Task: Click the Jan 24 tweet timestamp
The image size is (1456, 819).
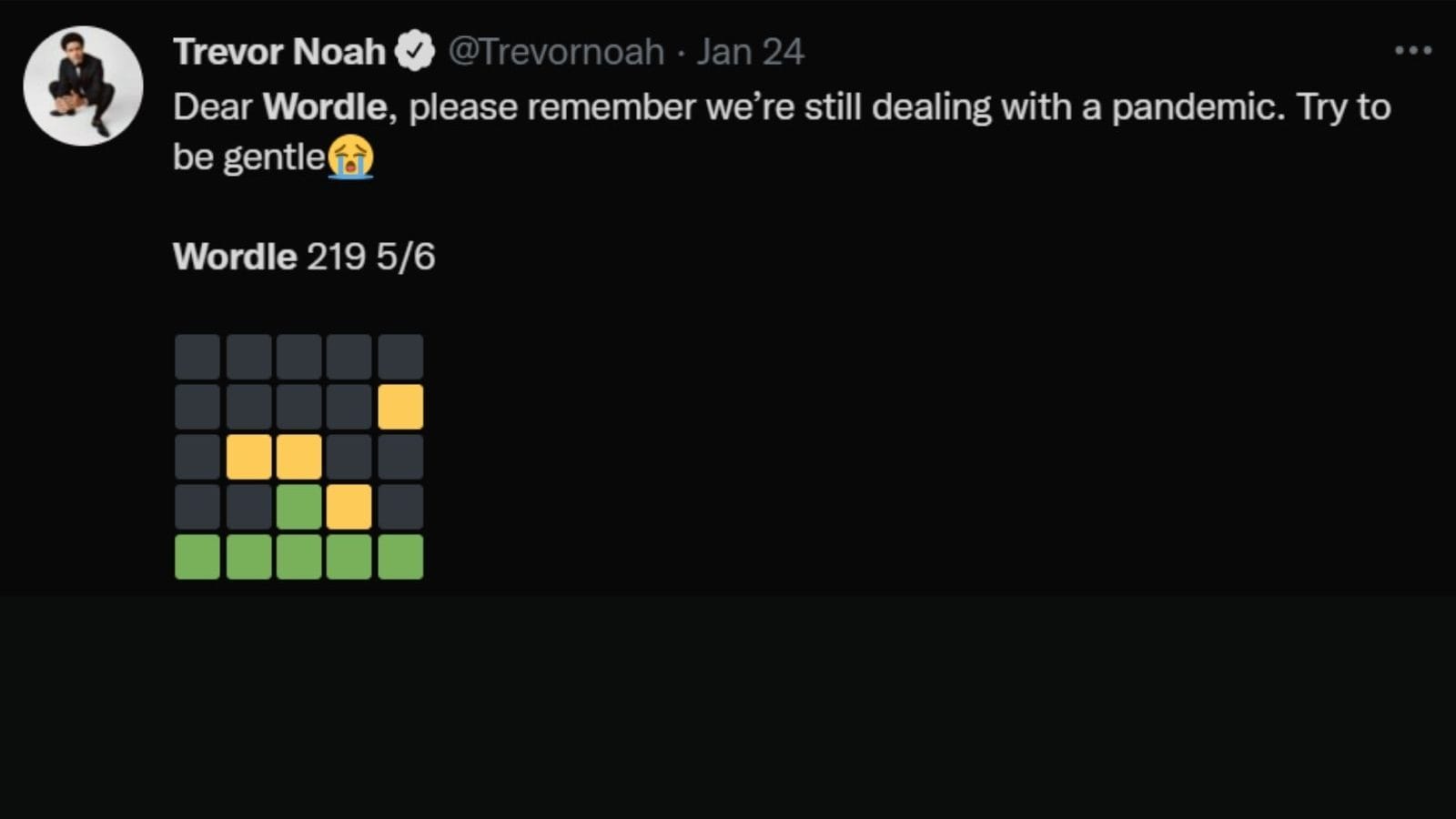Action: pos(750,52)
